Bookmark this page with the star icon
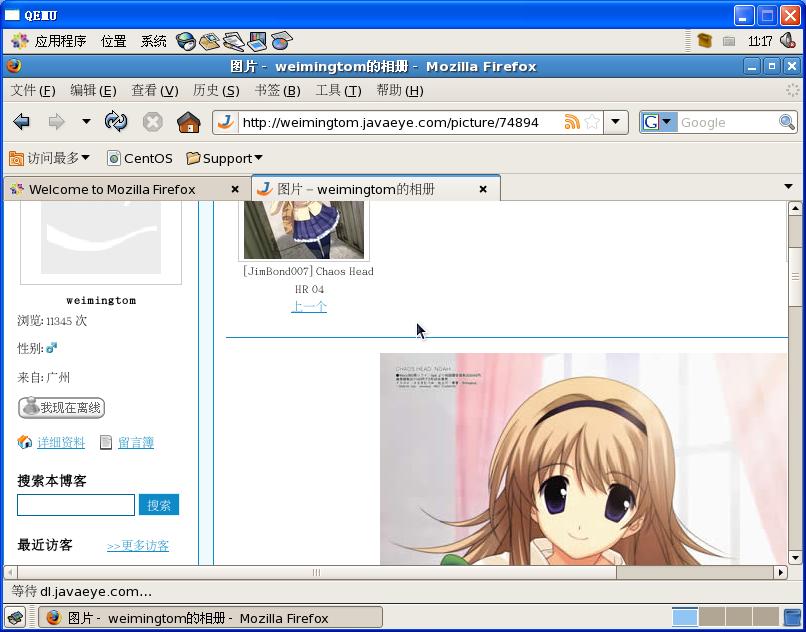Image resolution: width=806 pixels, height=632 pixels. click(592, 122)
